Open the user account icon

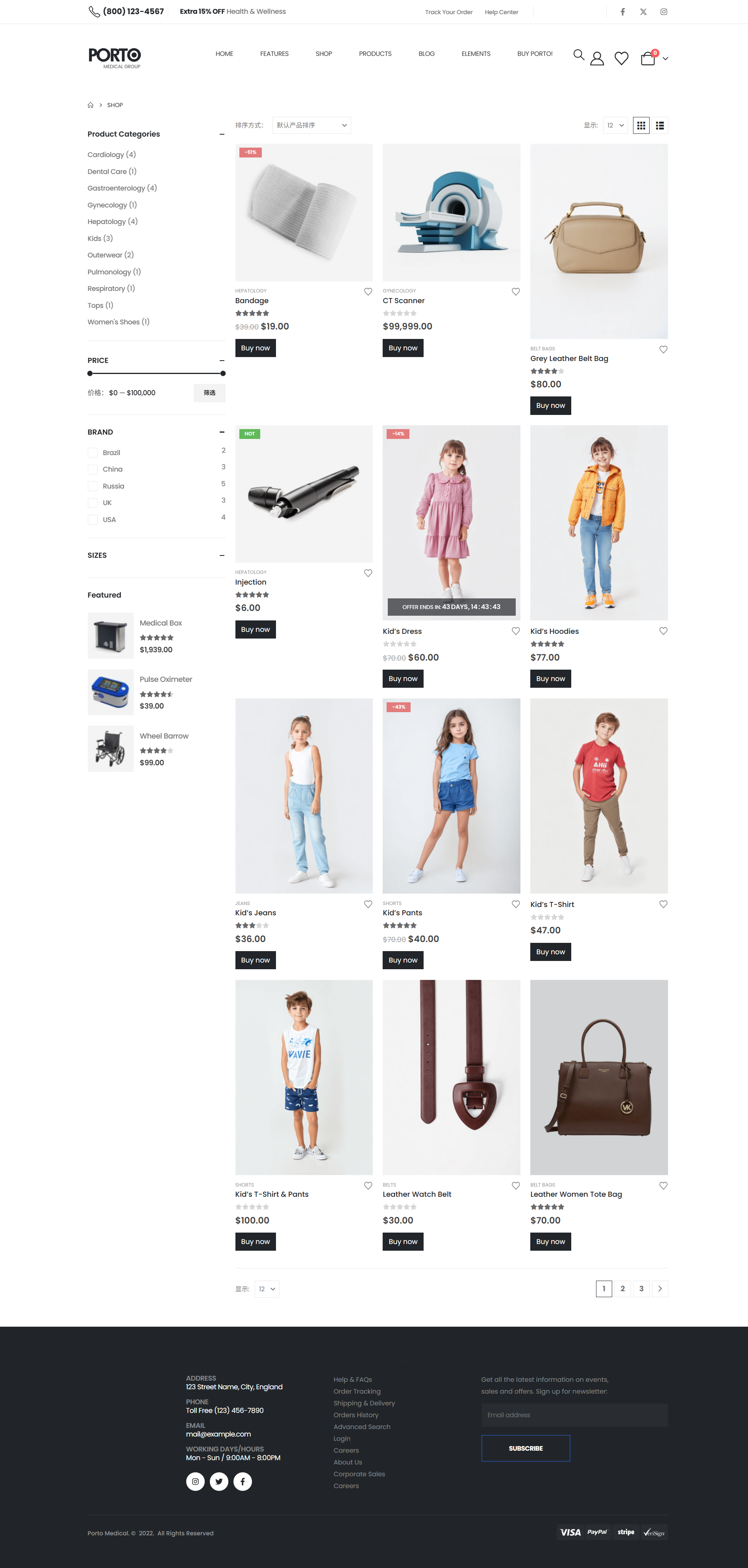[x=597, y=58]
